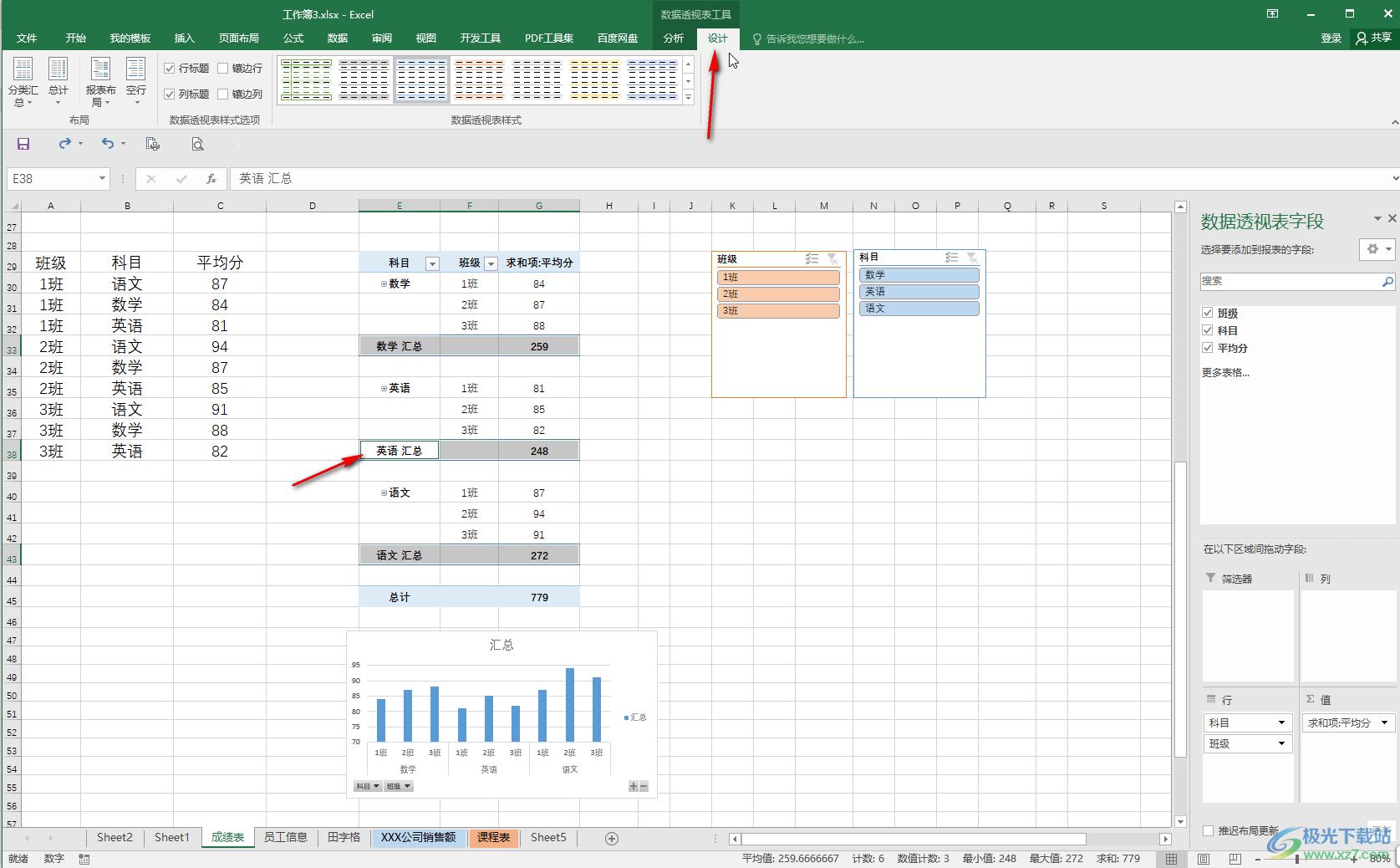Open field pane tools gear menu
1400x868 pixels.
pos(1377,249)
